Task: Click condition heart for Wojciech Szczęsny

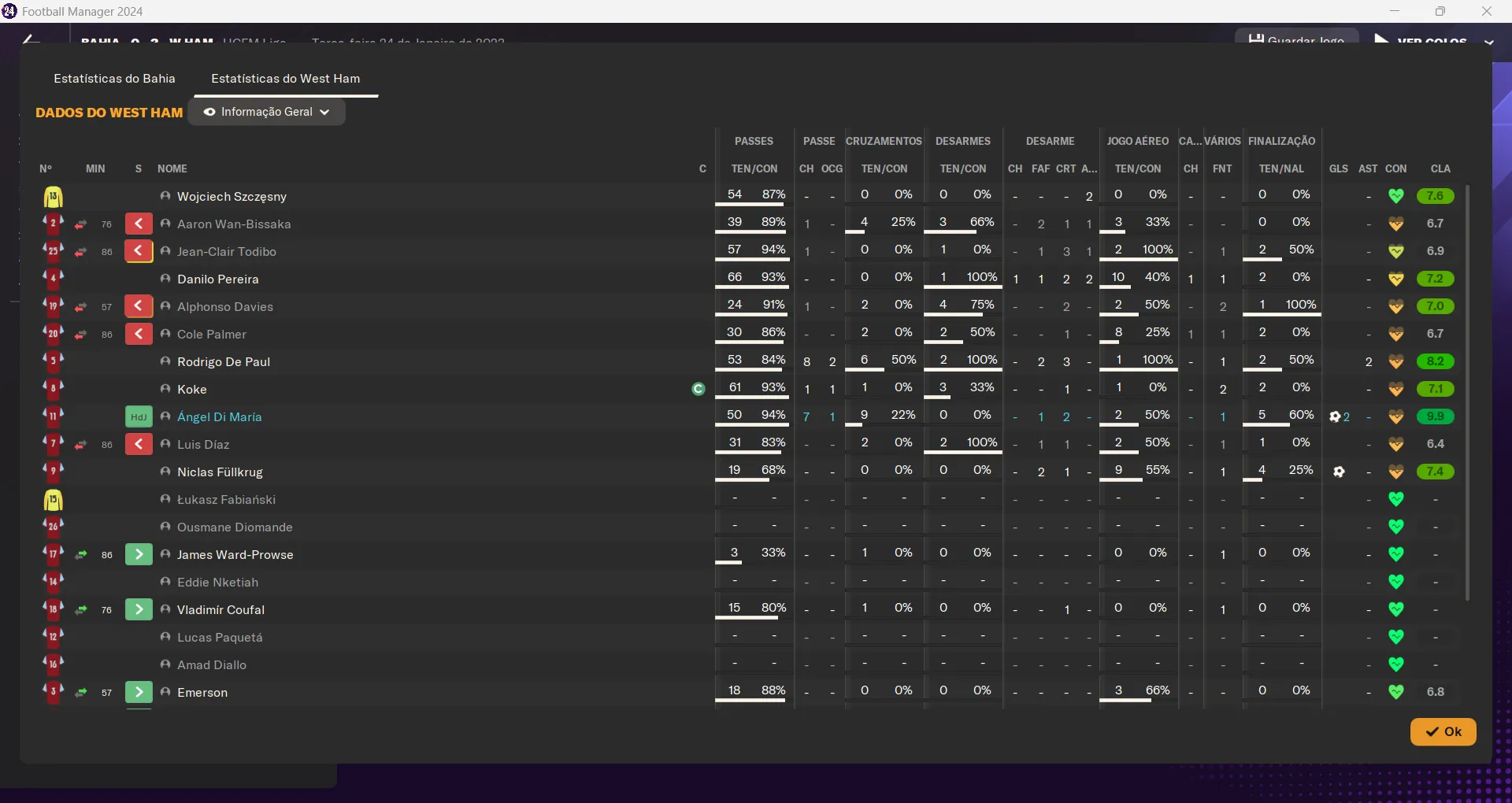Action: coord(1396,196)
